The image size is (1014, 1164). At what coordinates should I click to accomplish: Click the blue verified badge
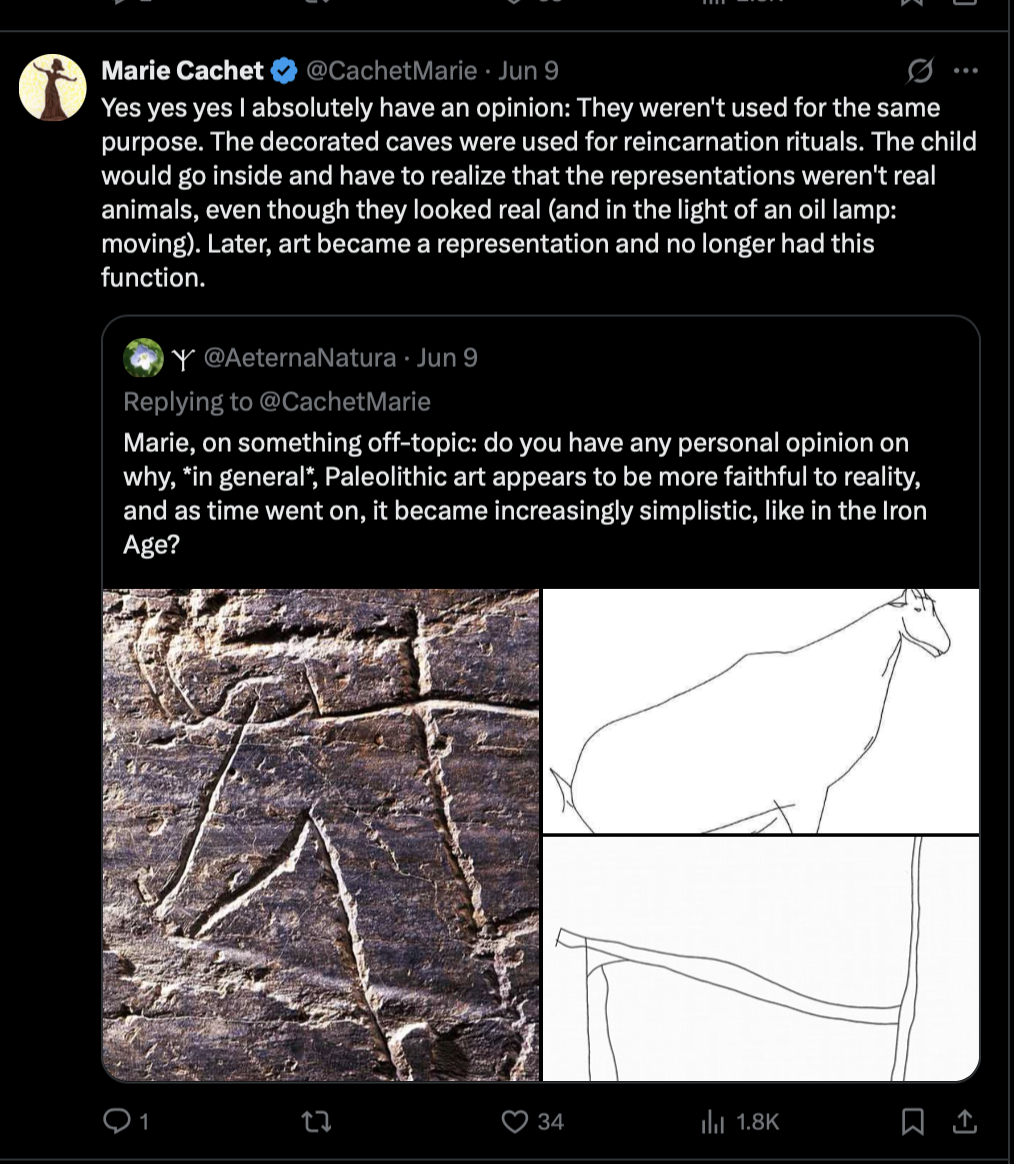click(x=284, y=71)
